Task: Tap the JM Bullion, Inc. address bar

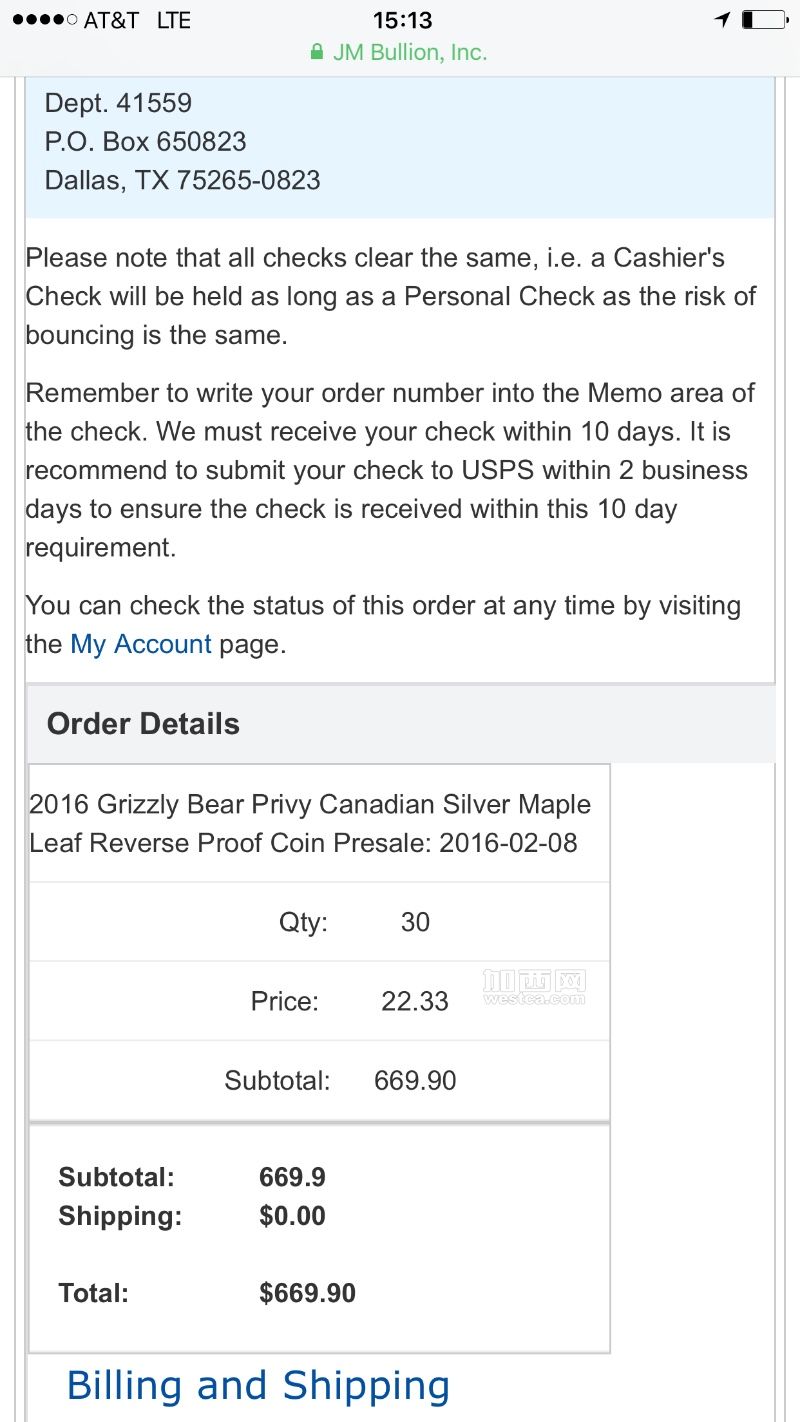Action: (399, 52)
